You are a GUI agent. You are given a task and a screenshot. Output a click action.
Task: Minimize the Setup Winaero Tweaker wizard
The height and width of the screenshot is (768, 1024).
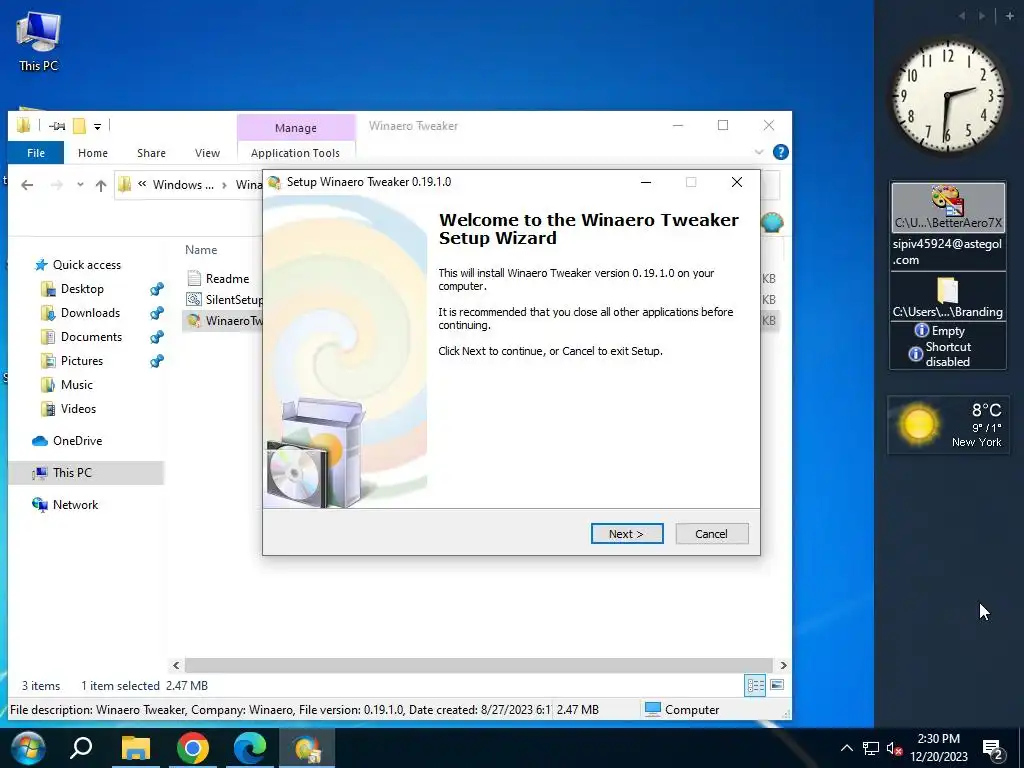coord(646,182)
